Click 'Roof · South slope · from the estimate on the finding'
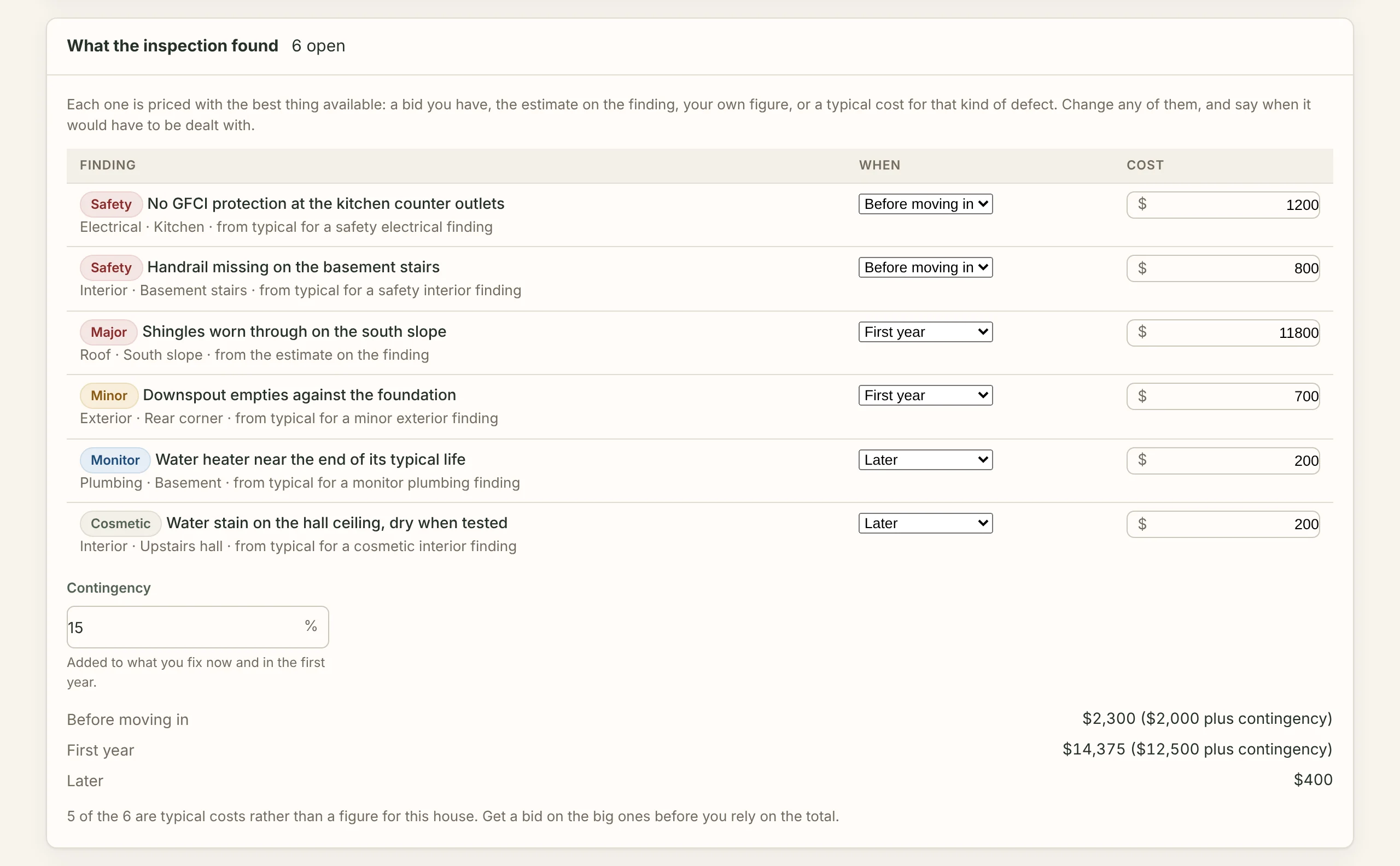This screenshot has height=866, width=1400. pyautogui.click(x=254, y=355)
